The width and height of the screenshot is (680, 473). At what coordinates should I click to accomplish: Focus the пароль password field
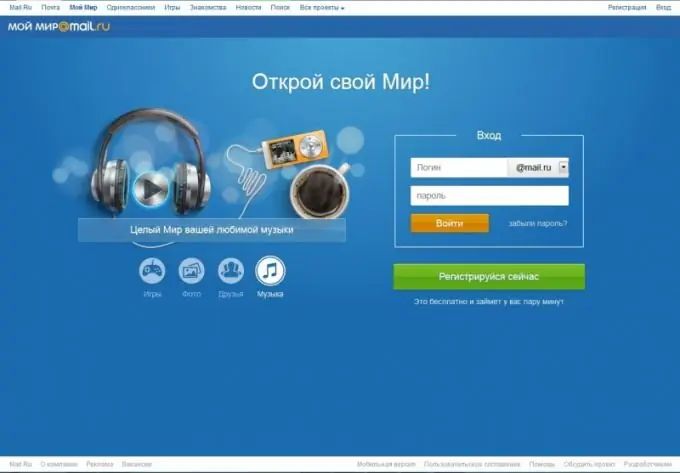pyautogui.click(x=490, y=196)
